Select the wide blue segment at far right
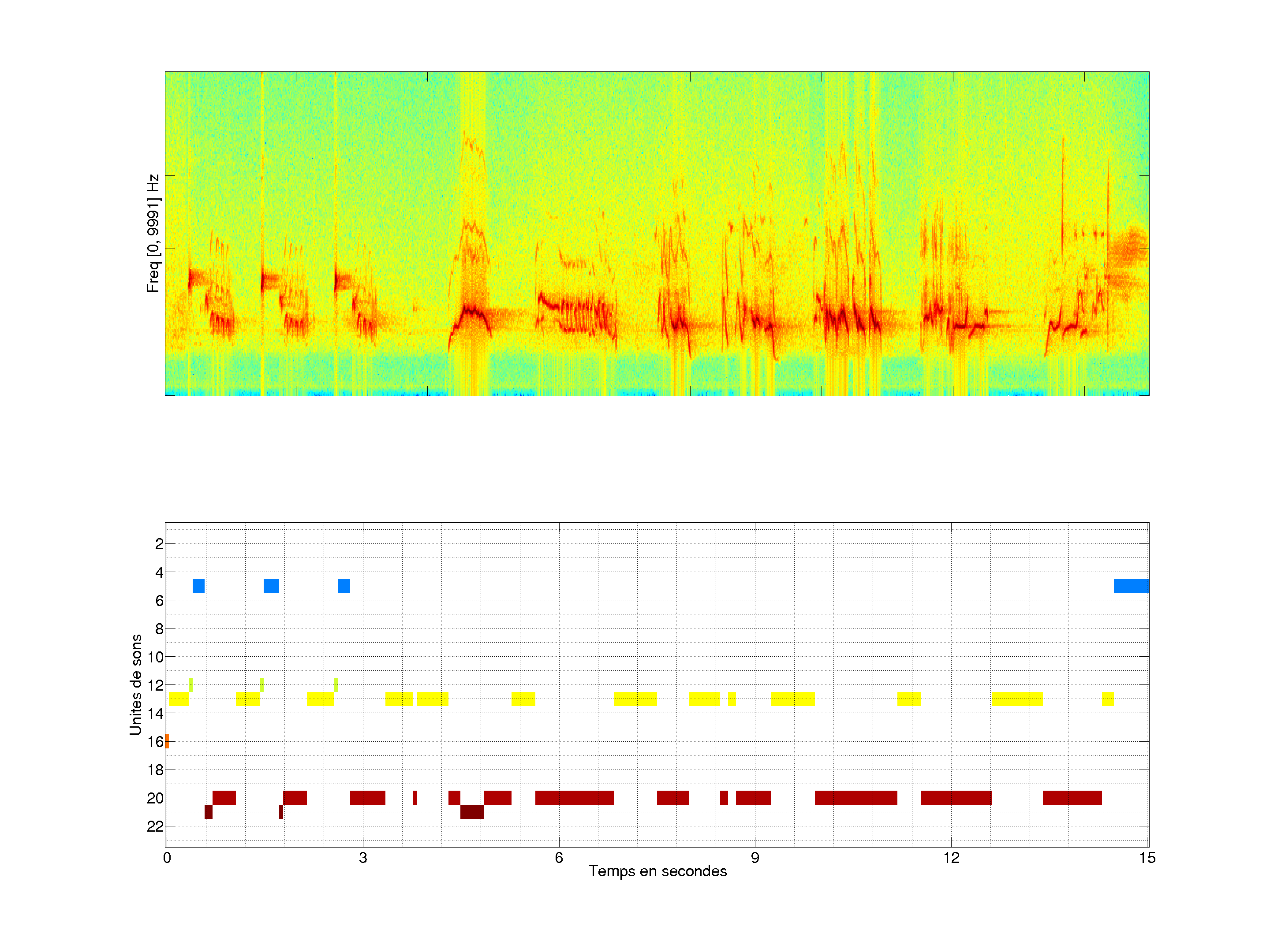 click(1131, 586)
